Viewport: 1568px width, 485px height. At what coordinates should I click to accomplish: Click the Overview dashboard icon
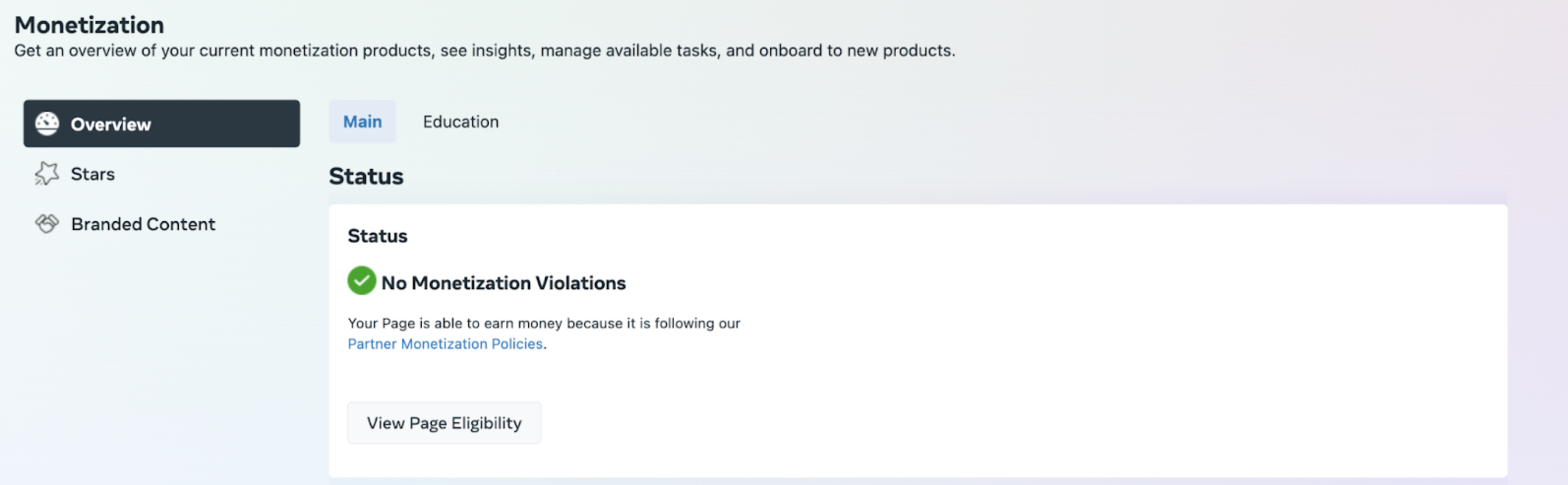coord(47,123)
